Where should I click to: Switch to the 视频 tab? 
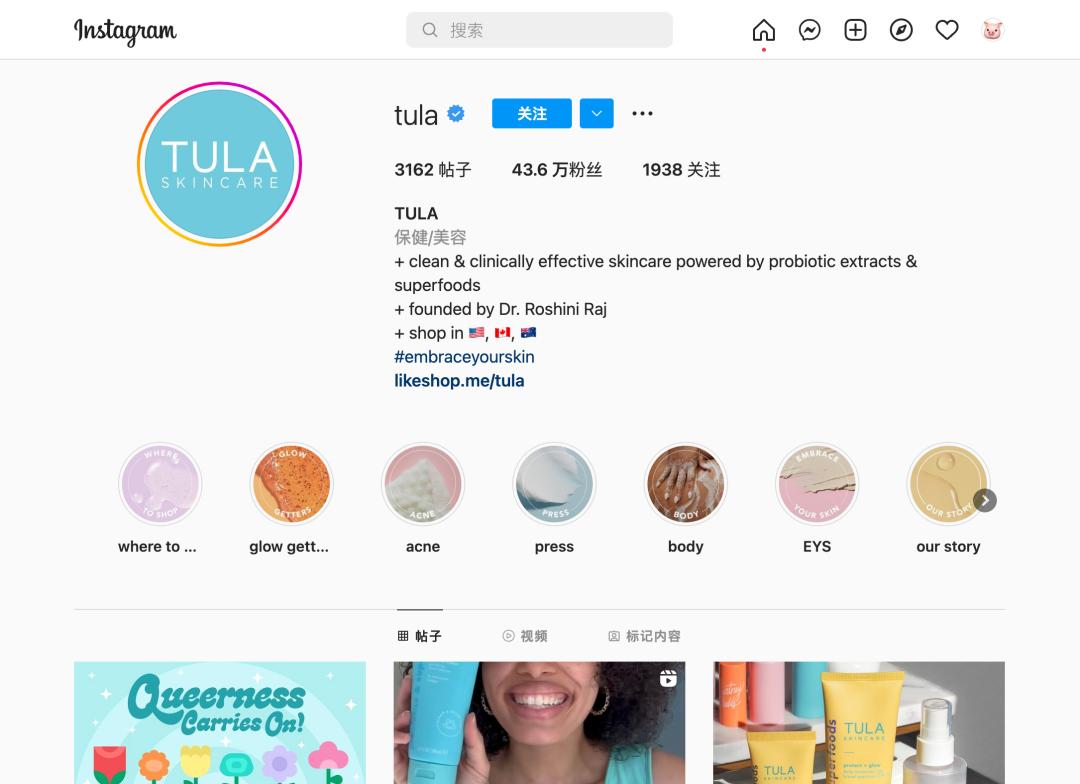(525, 636)
